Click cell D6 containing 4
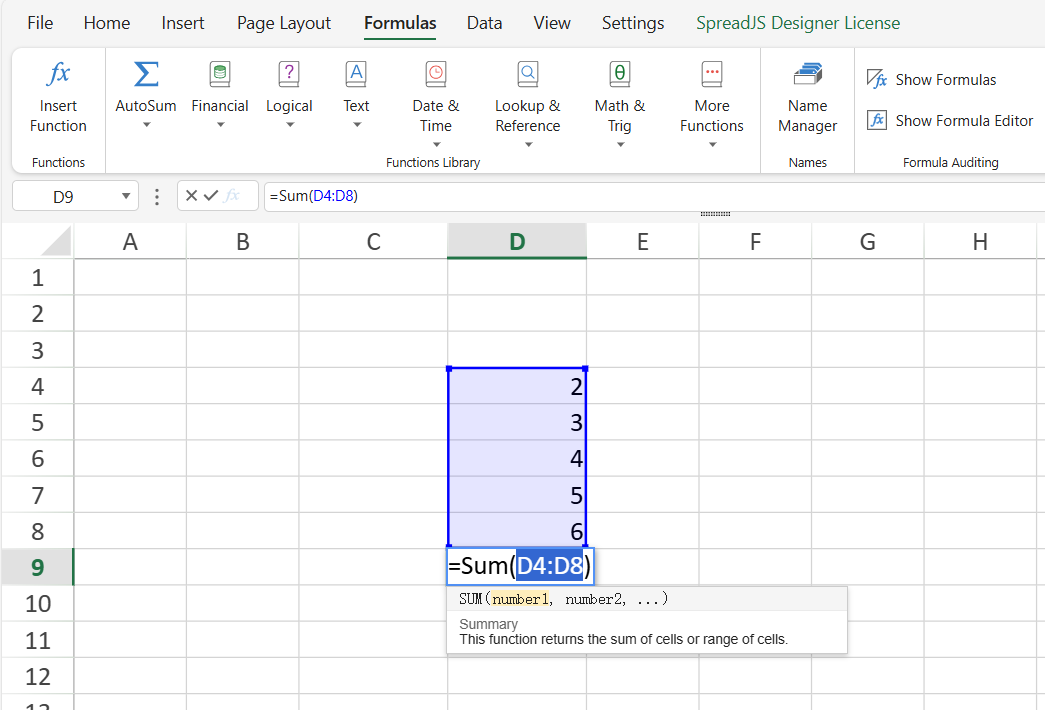This screenshot has width=1045, height=710. point(517,458)
